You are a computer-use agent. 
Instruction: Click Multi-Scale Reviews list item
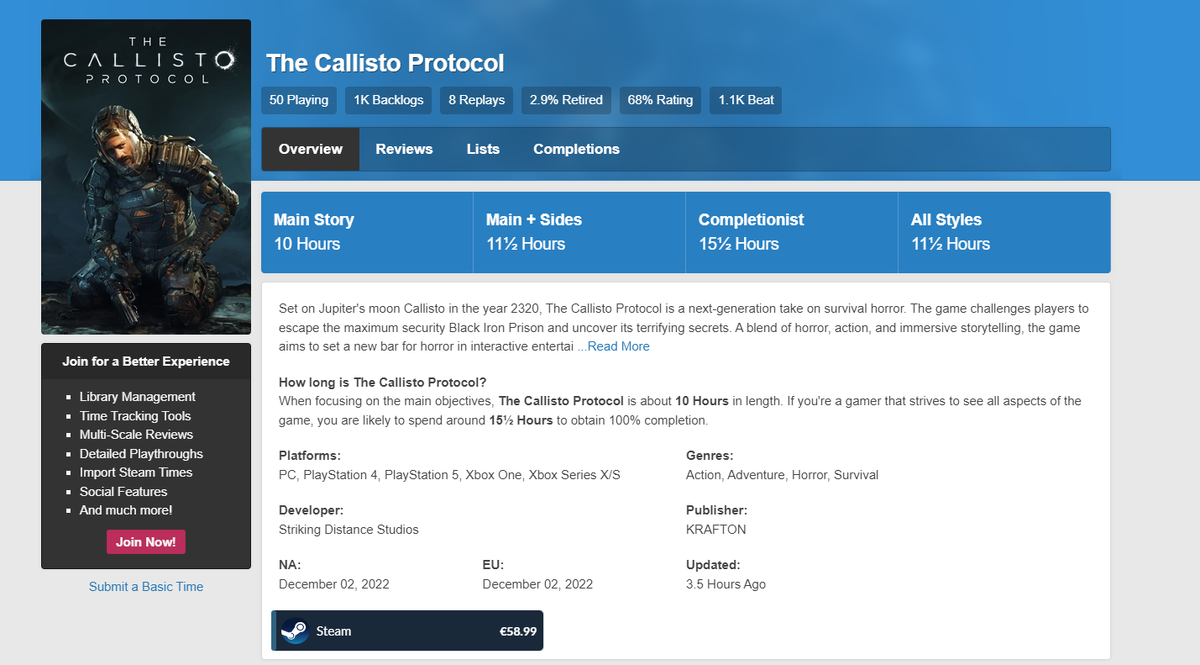pos(137,435)
